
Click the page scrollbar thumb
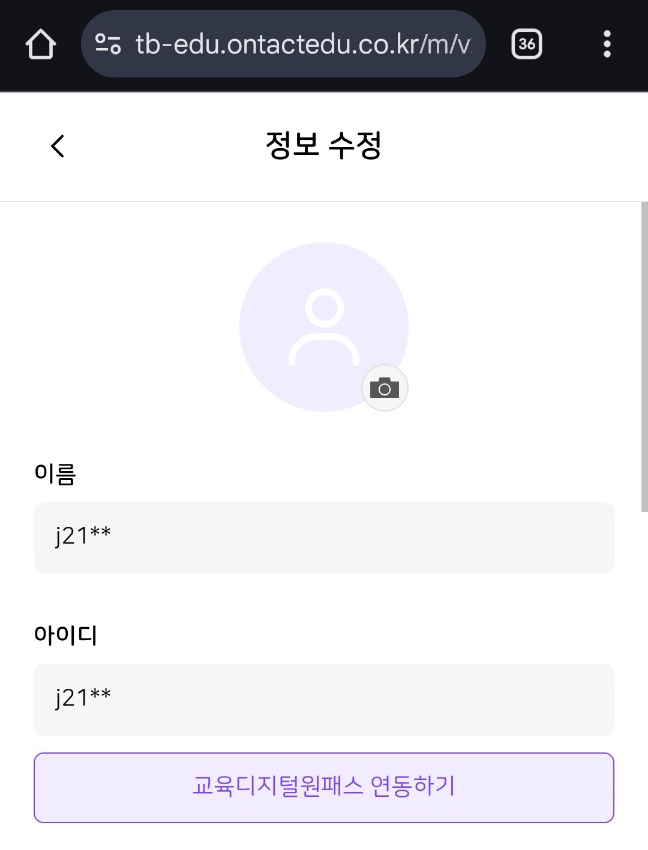pyautogui.click(x=643, y=355)
